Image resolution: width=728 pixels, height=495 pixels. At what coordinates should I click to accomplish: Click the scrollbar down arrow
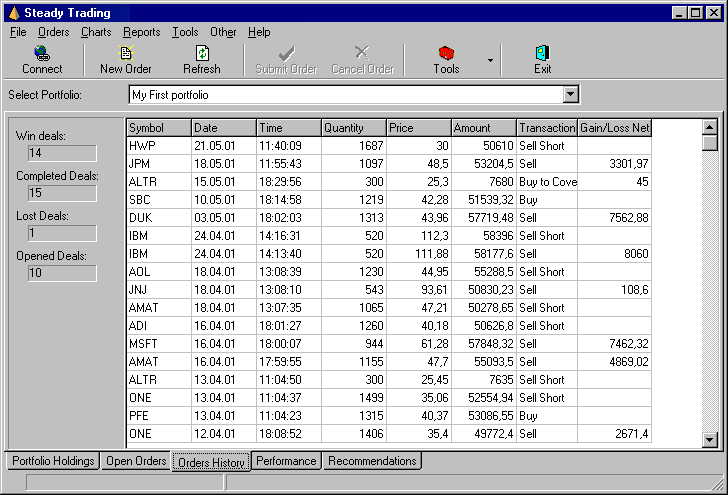coord(710,439)
